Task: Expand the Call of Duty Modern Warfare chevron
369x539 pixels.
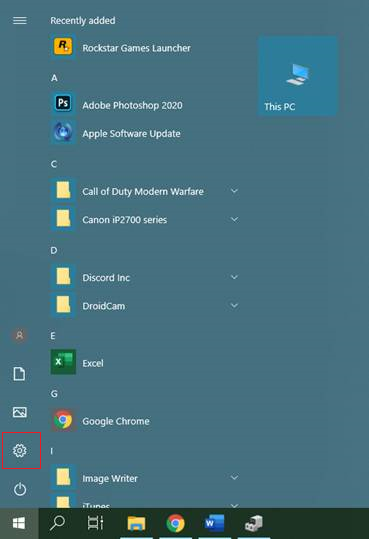Action: coord(234,190)
